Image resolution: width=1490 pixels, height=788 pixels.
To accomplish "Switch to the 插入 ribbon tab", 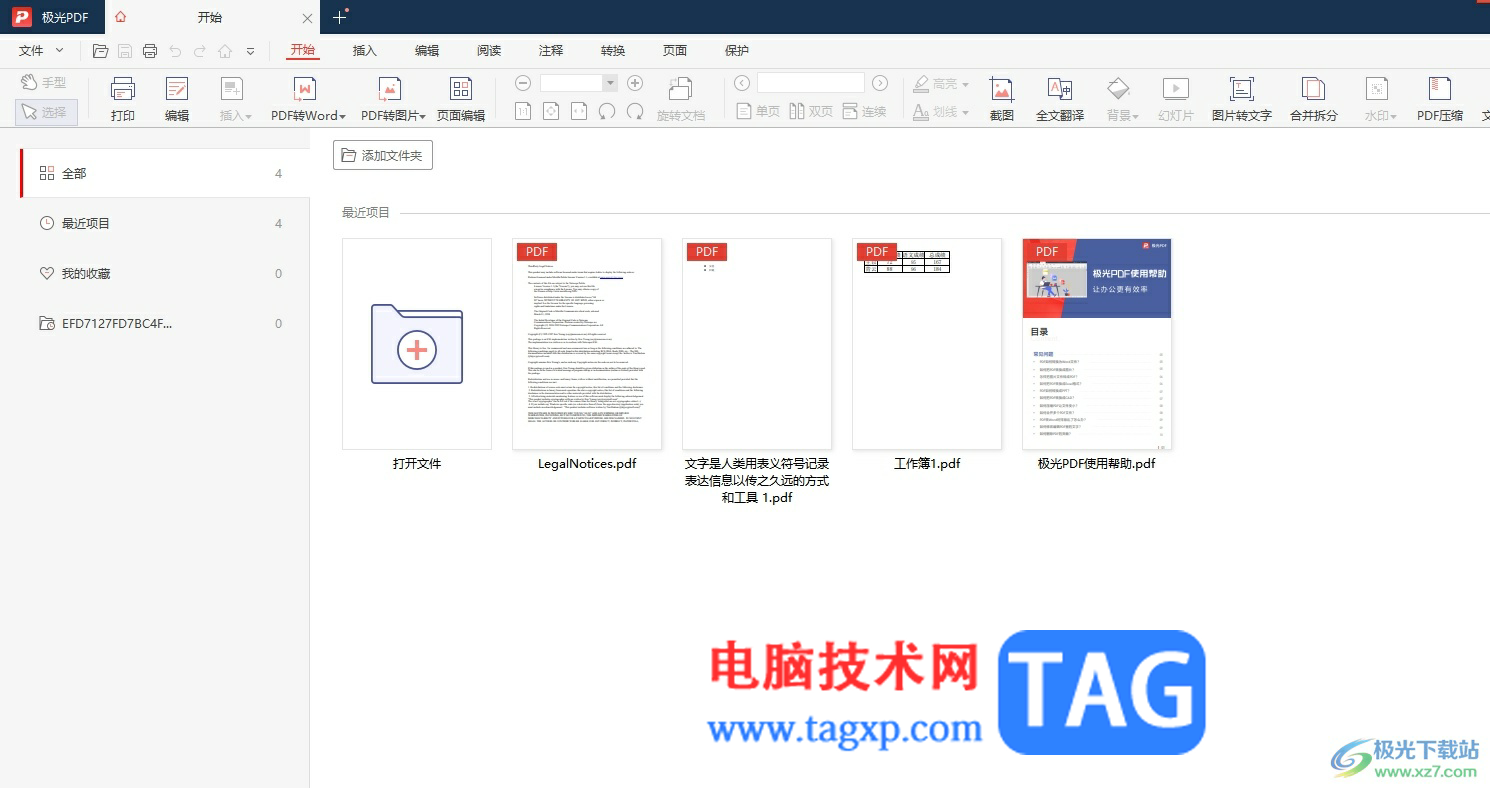I will [x=365, y=51].
